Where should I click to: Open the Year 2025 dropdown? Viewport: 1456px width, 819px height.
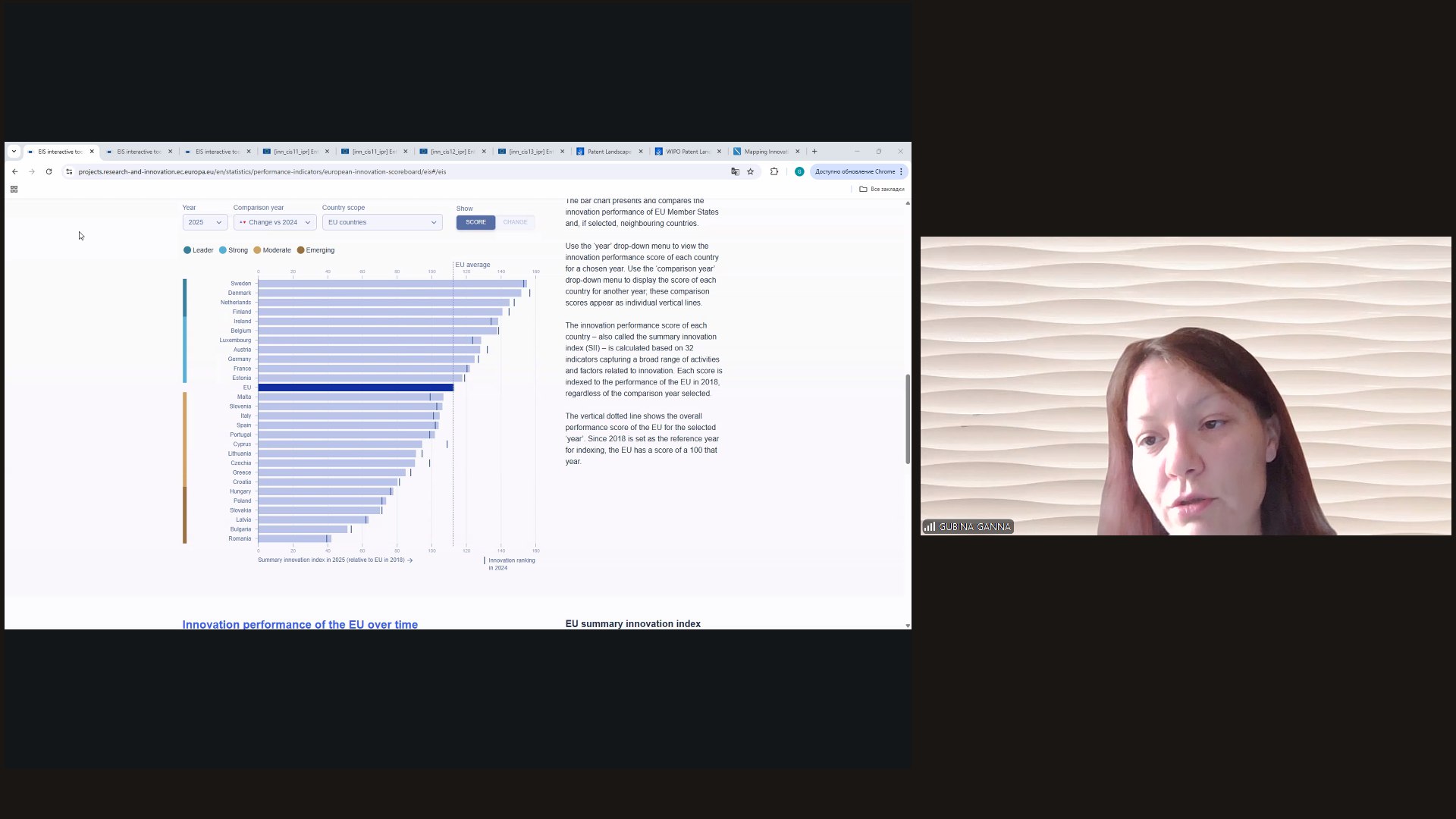205,222
